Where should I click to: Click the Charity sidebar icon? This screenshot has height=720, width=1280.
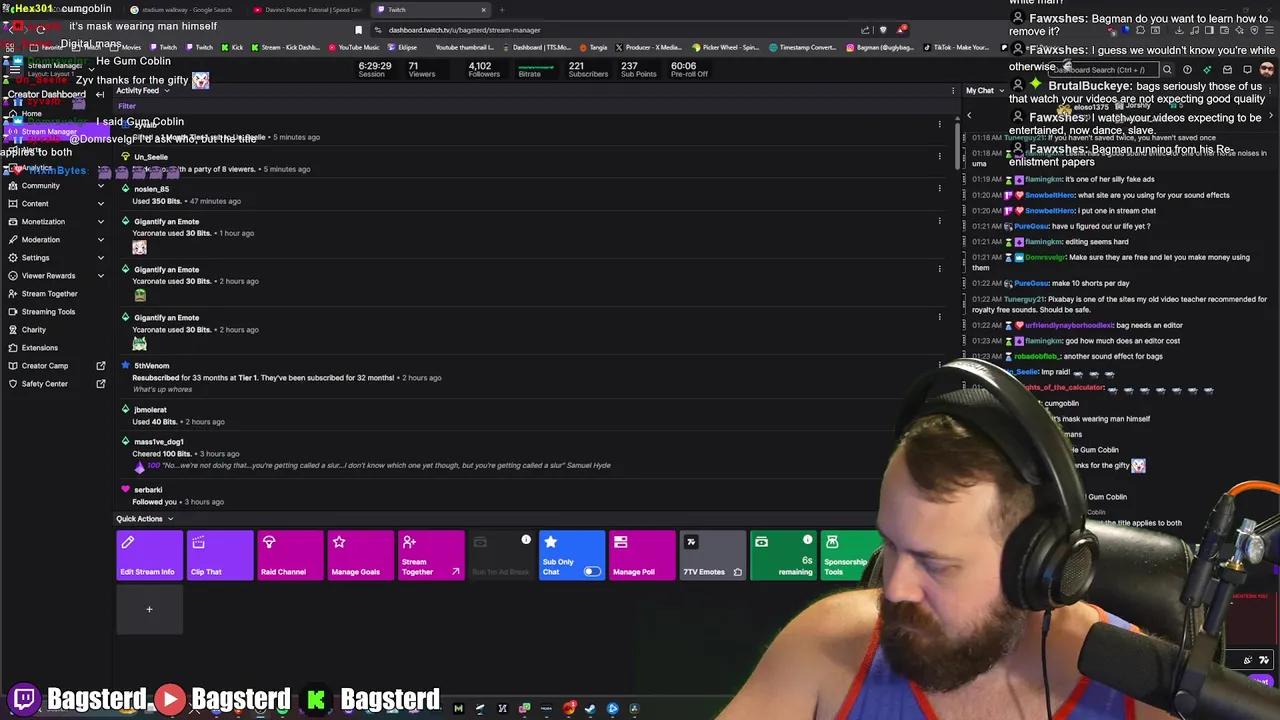coord(12,330)
